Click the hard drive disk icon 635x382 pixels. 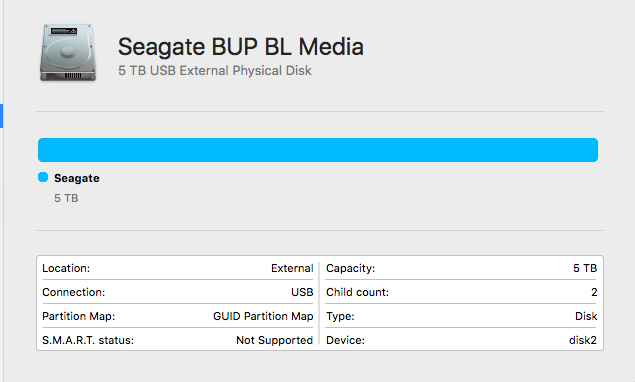tap(68, 53)
